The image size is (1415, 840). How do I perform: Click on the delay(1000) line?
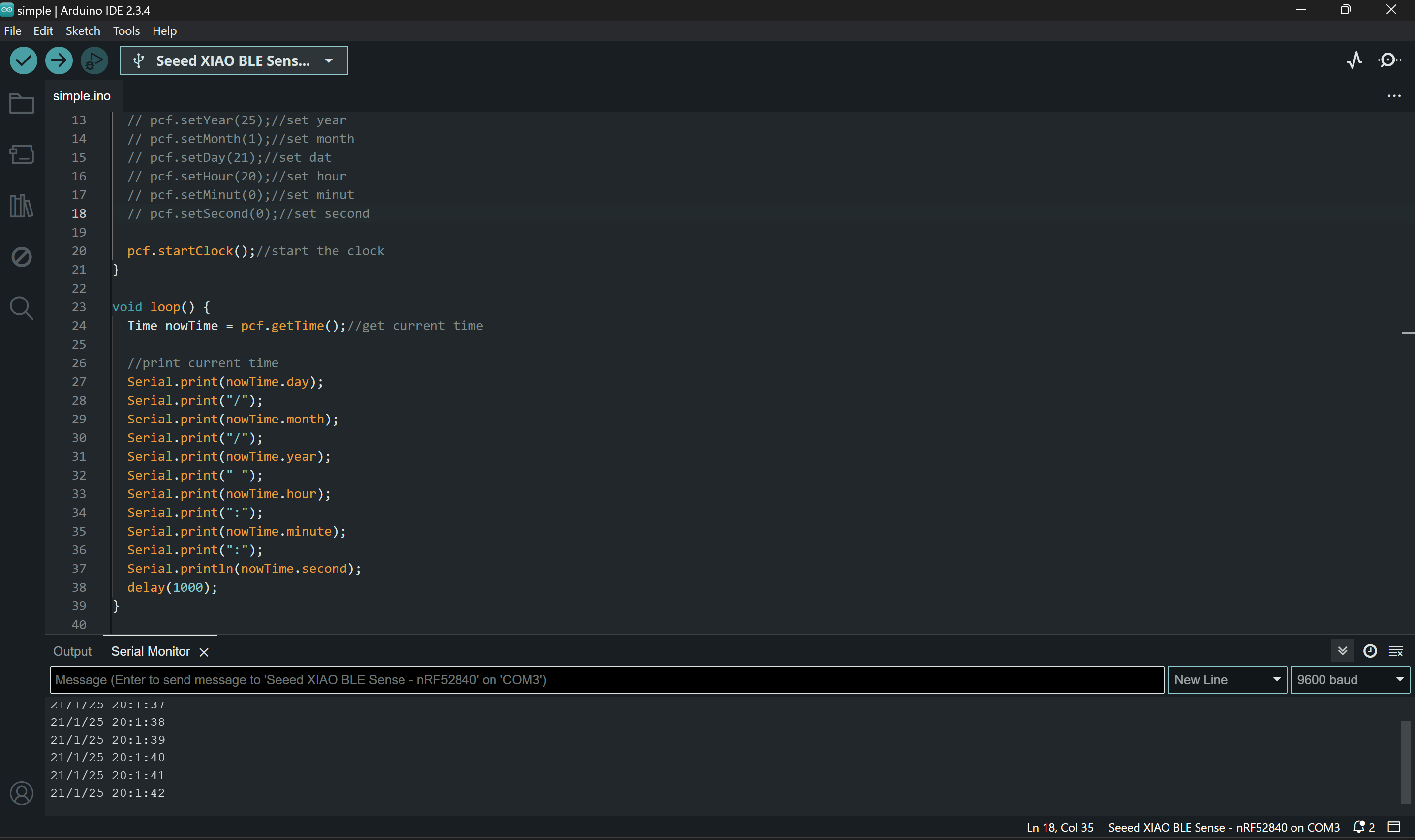pos(172,587)
